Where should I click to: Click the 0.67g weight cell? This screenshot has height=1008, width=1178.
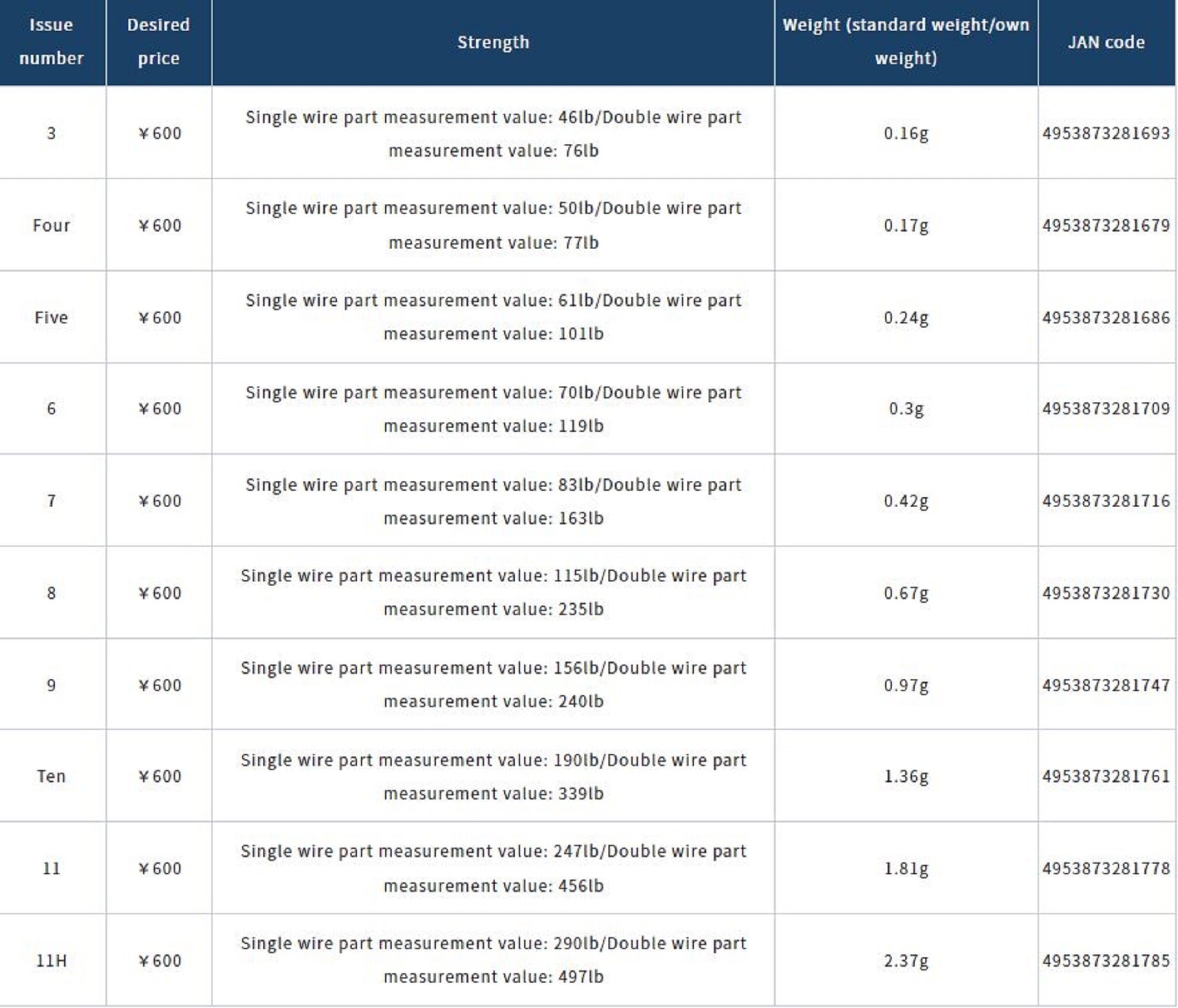(x=905, y=593)
